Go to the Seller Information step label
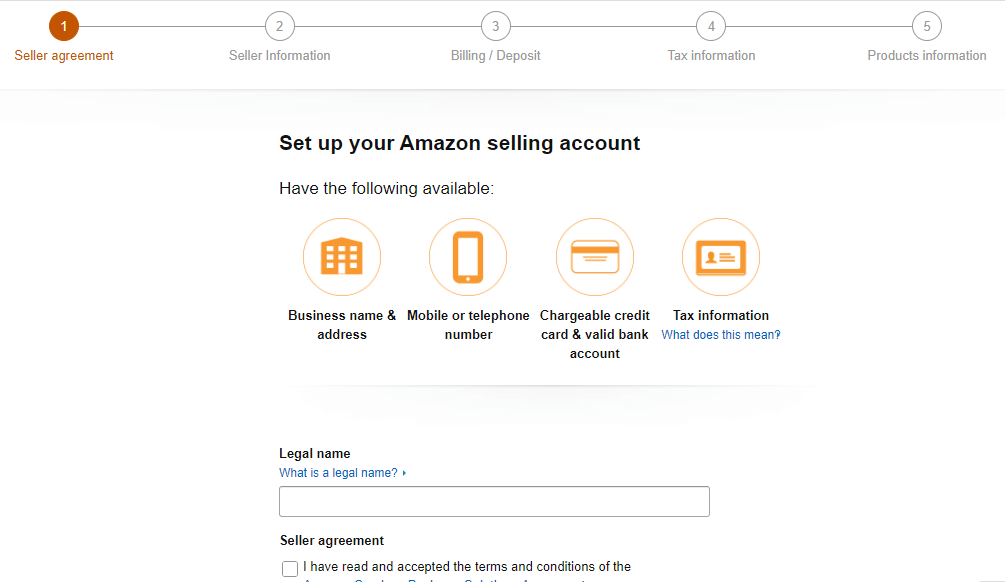The height and width of the screenshot is (582, 1005). click(280, 56)
